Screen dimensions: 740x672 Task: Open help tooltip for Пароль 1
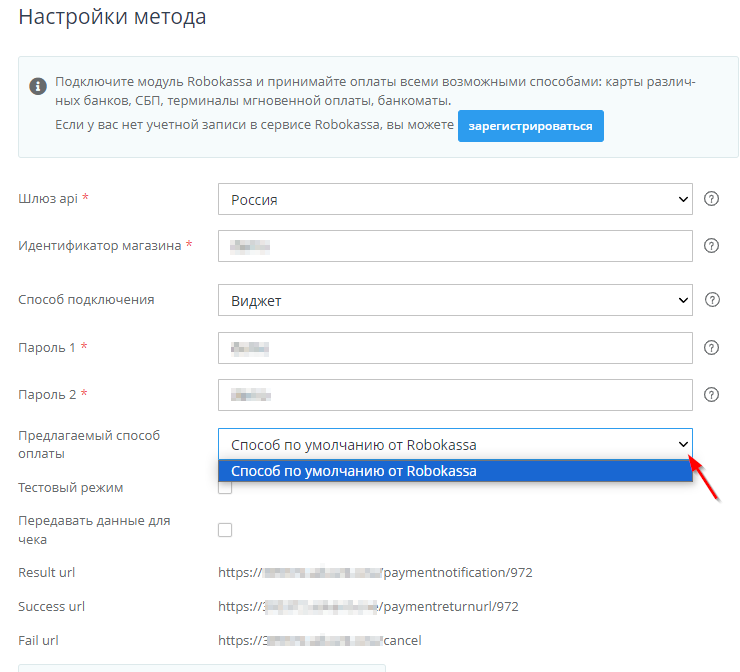[712, 347]
